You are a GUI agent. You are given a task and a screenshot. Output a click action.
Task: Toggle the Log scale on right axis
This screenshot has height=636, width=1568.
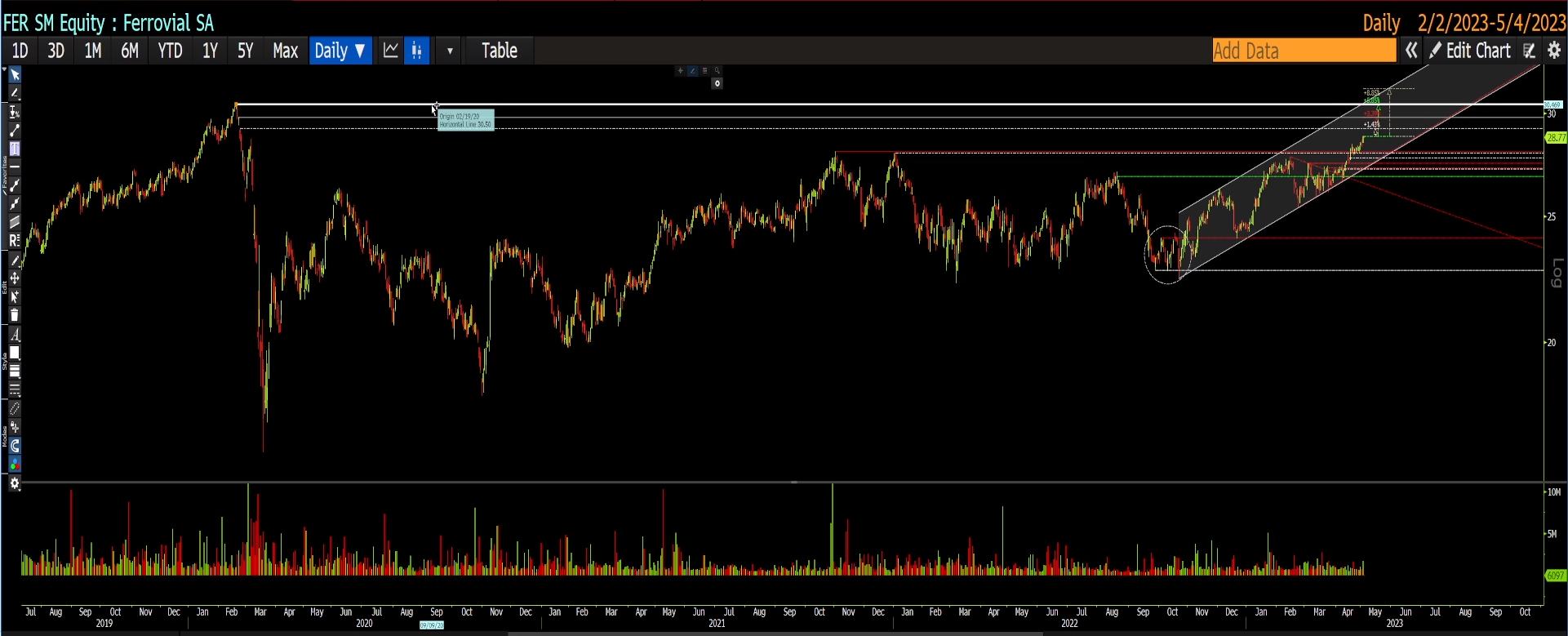[1557, 273]
